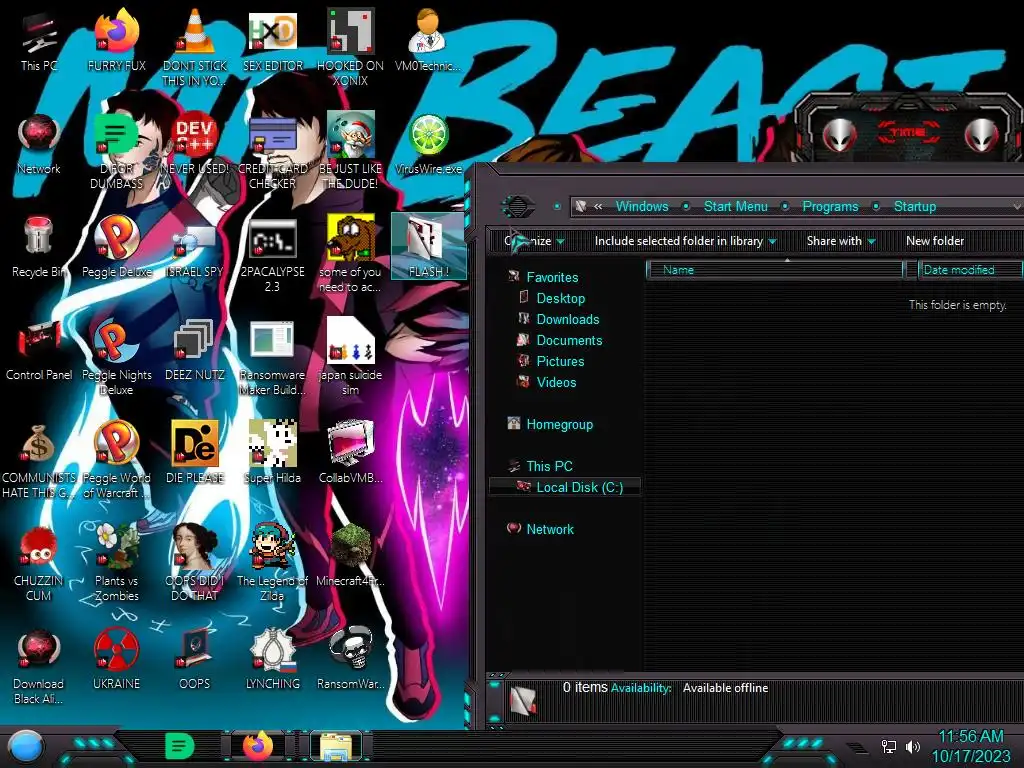Open the LYNCHING noose icon
Image resolution: width=1024 pixels, height=768 pixels.
[273, 658]
